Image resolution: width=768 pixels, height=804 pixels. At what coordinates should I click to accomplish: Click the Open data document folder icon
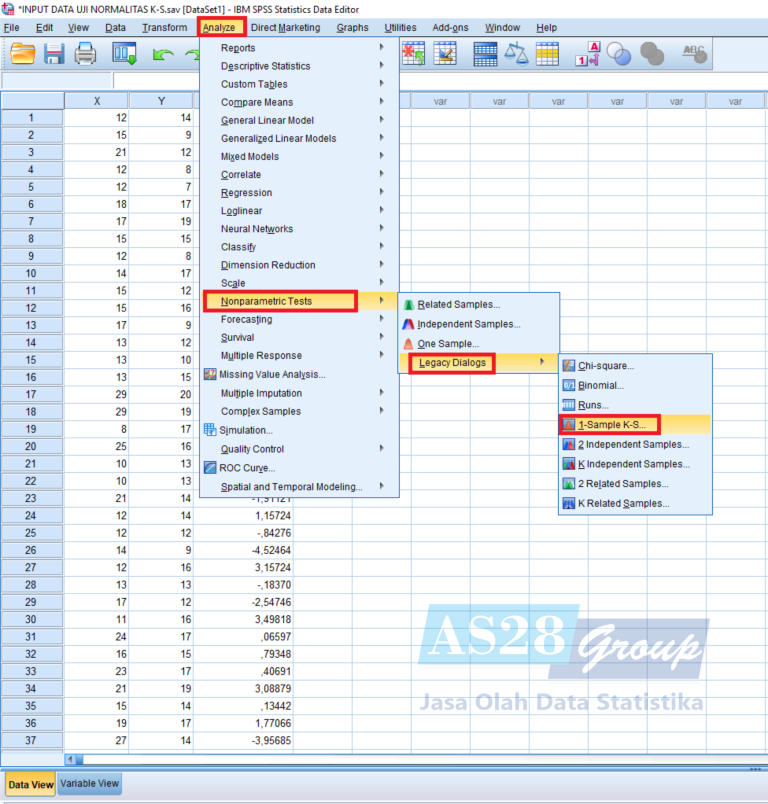tap(22, 54)
